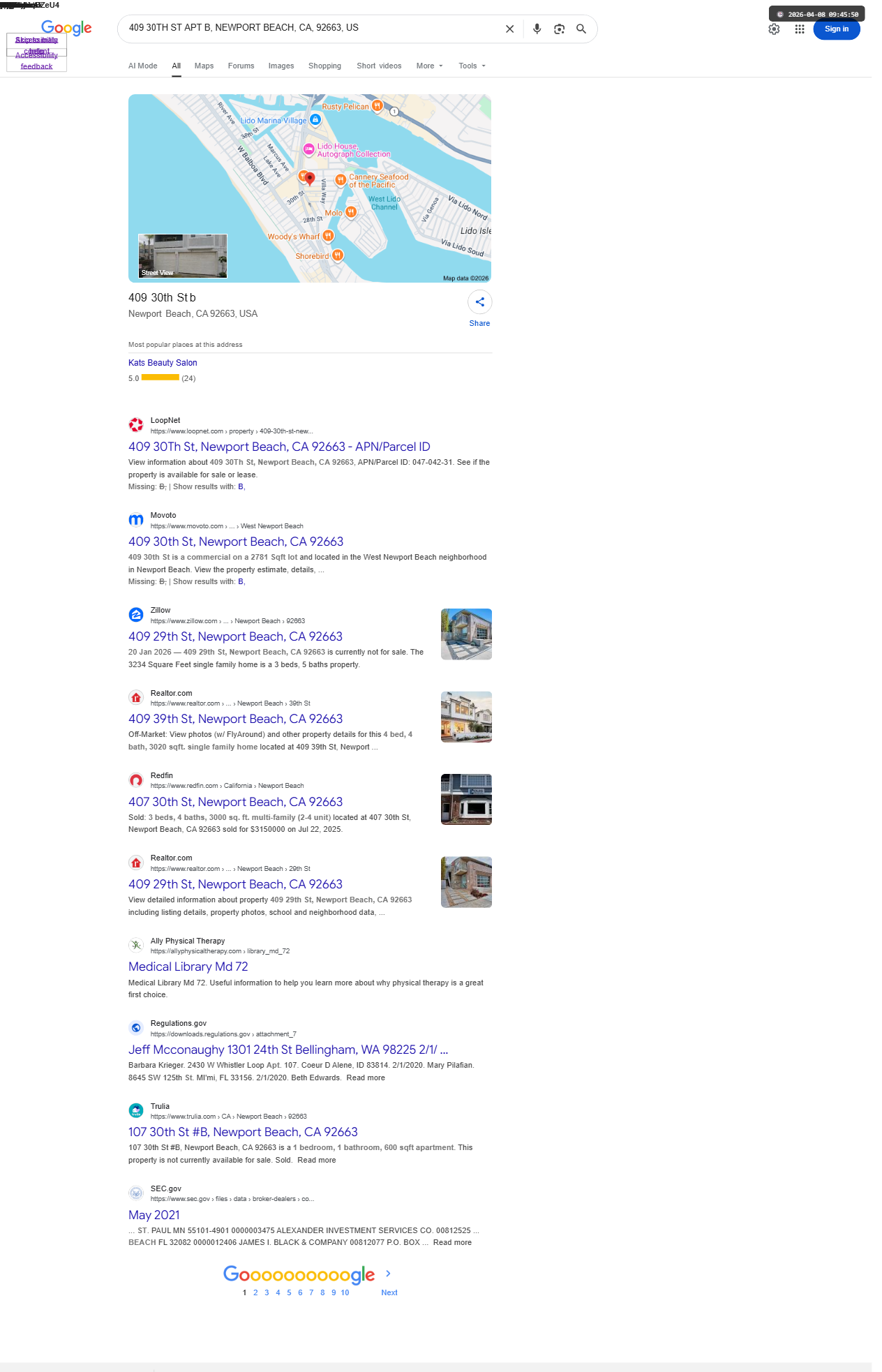Click the Share text under share icon
This screenshot has width=882, height=1372.
click(x=479, y=323)
